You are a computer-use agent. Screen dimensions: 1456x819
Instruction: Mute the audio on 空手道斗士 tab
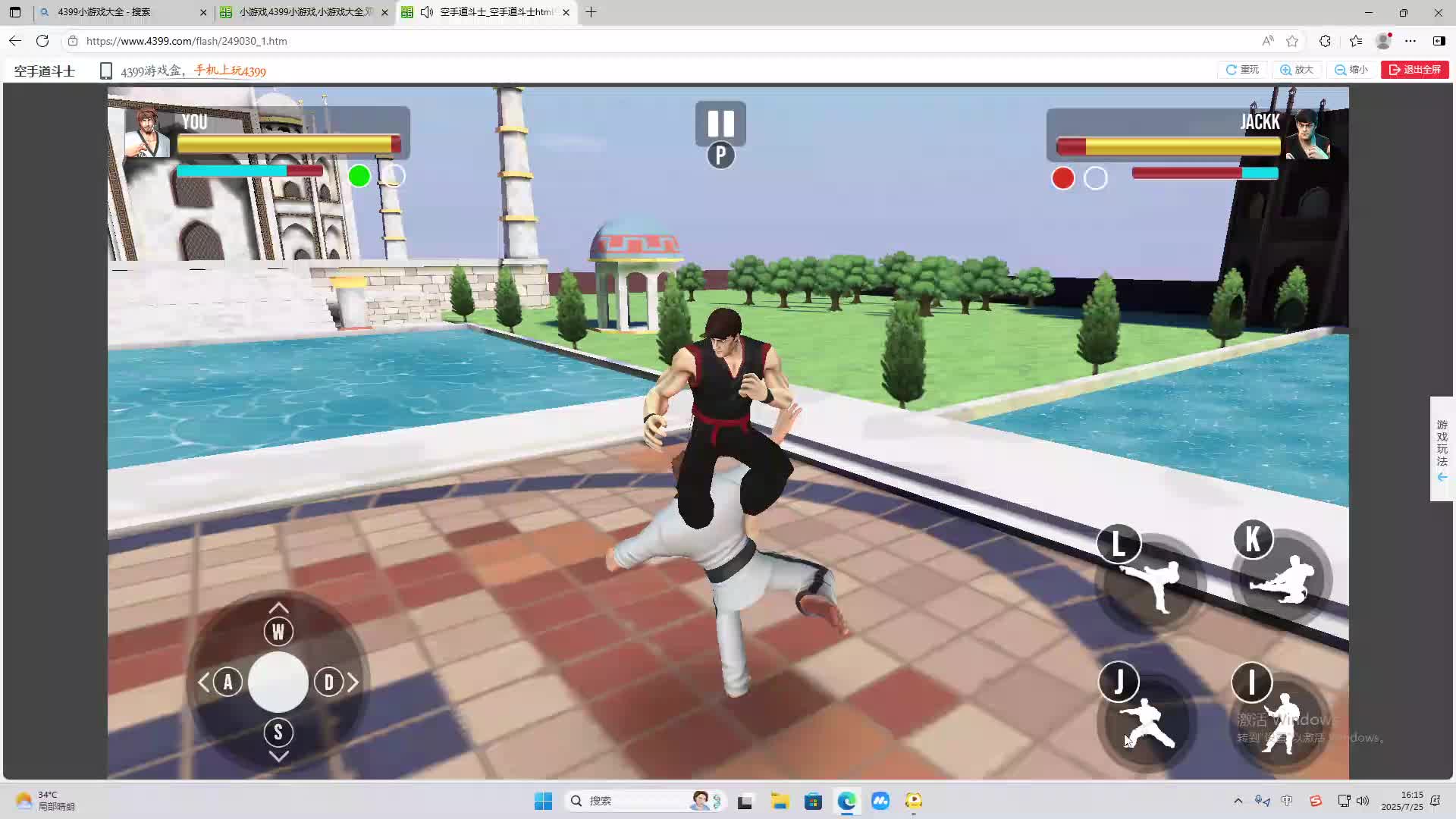click(427, 12)
